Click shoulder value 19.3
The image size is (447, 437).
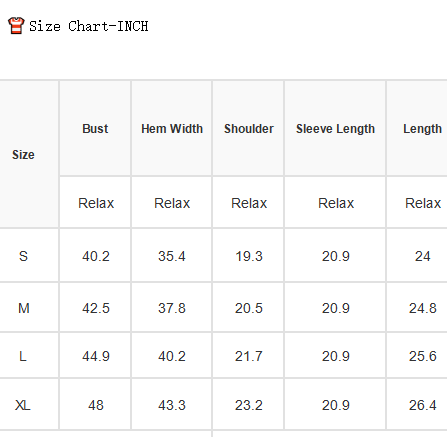249,256
